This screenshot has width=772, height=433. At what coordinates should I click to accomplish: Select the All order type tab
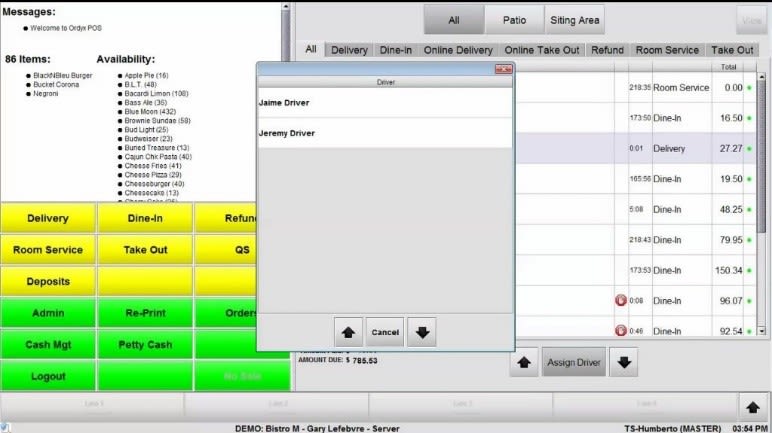point(311,49)
